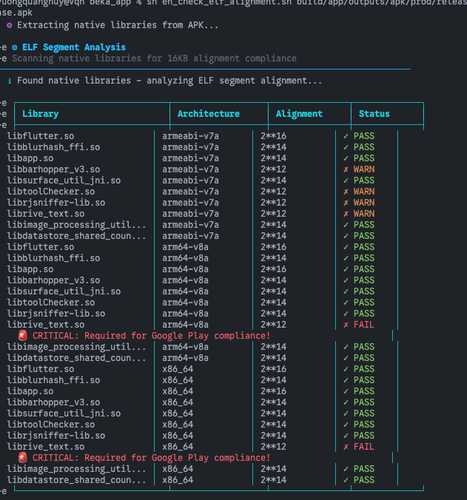Screen dimensions: 467x500
Task: Click arm64-v8a architecture cell of libblurhash_ffi.so
Action: [x=185, y=258]
